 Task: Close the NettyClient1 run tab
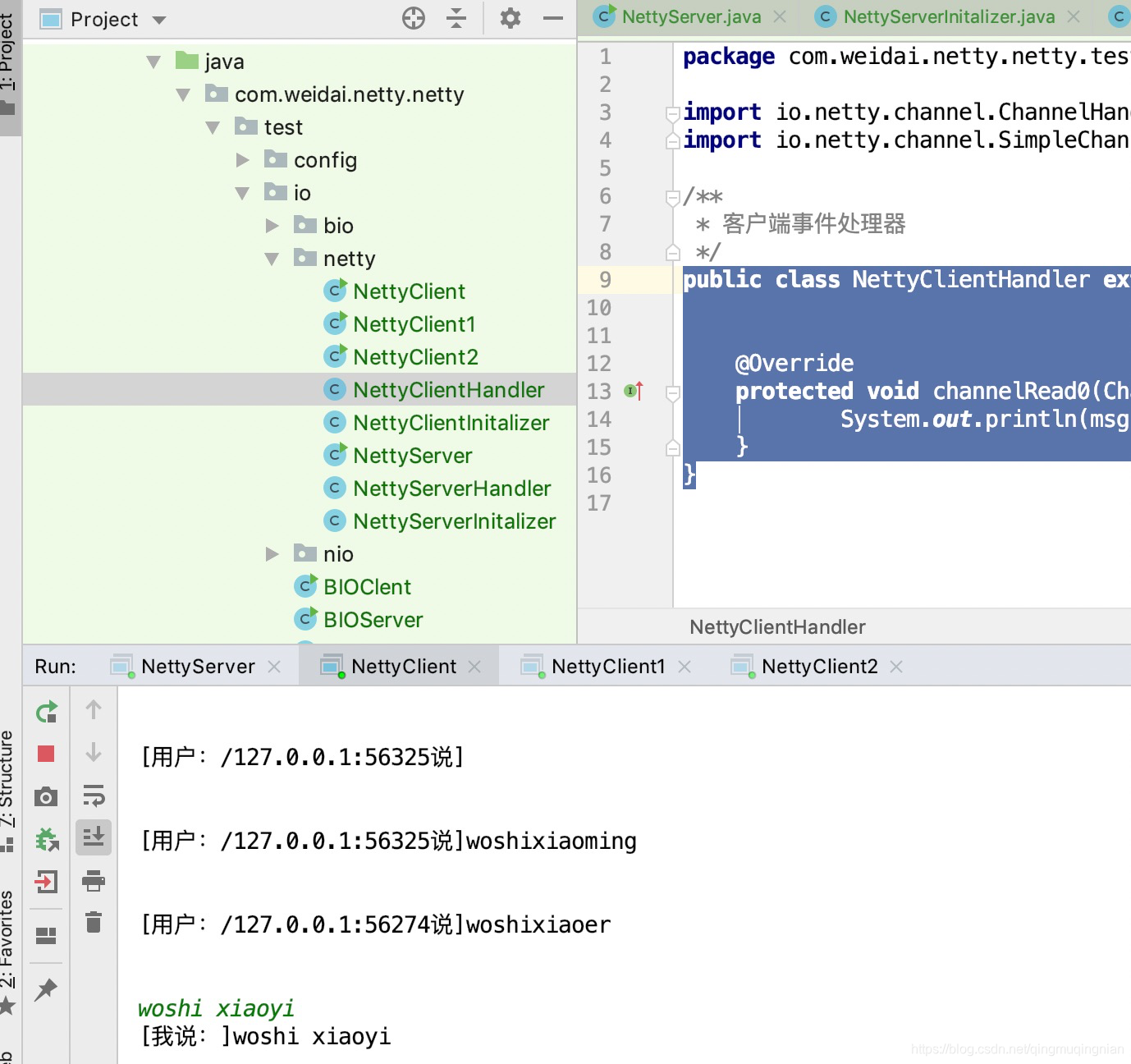pos(685,667)
